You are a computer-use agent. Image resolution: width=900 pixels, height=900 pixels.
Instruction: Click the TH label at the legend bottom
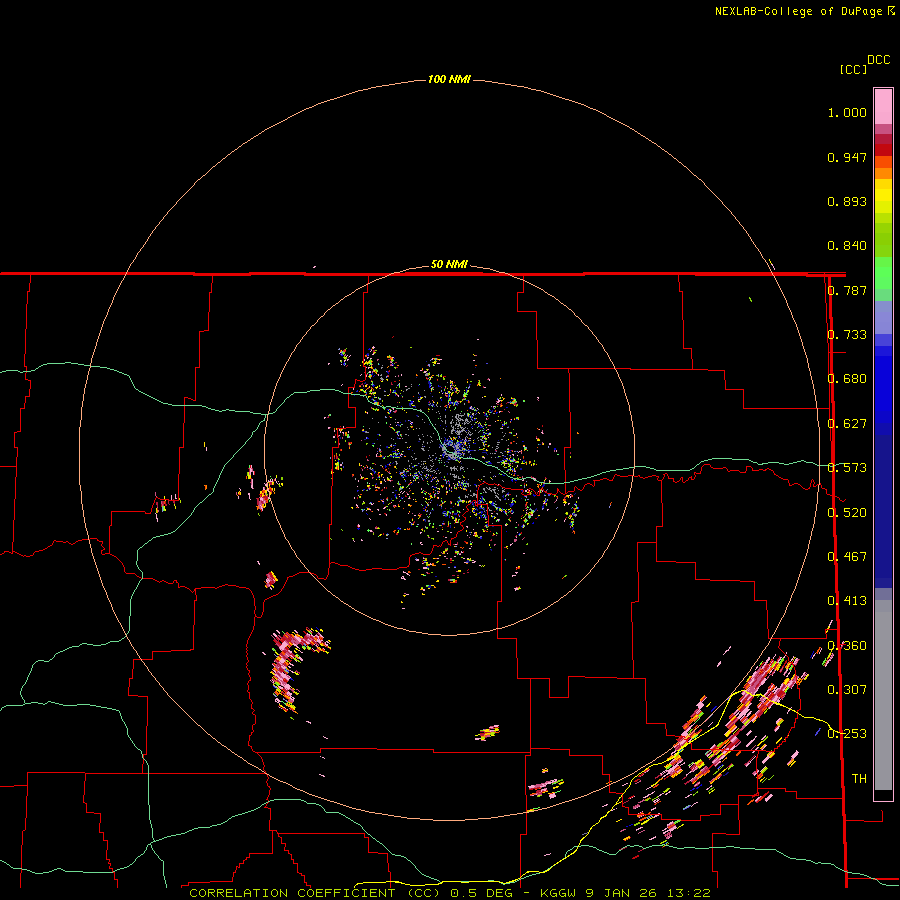tap(859, 779)
